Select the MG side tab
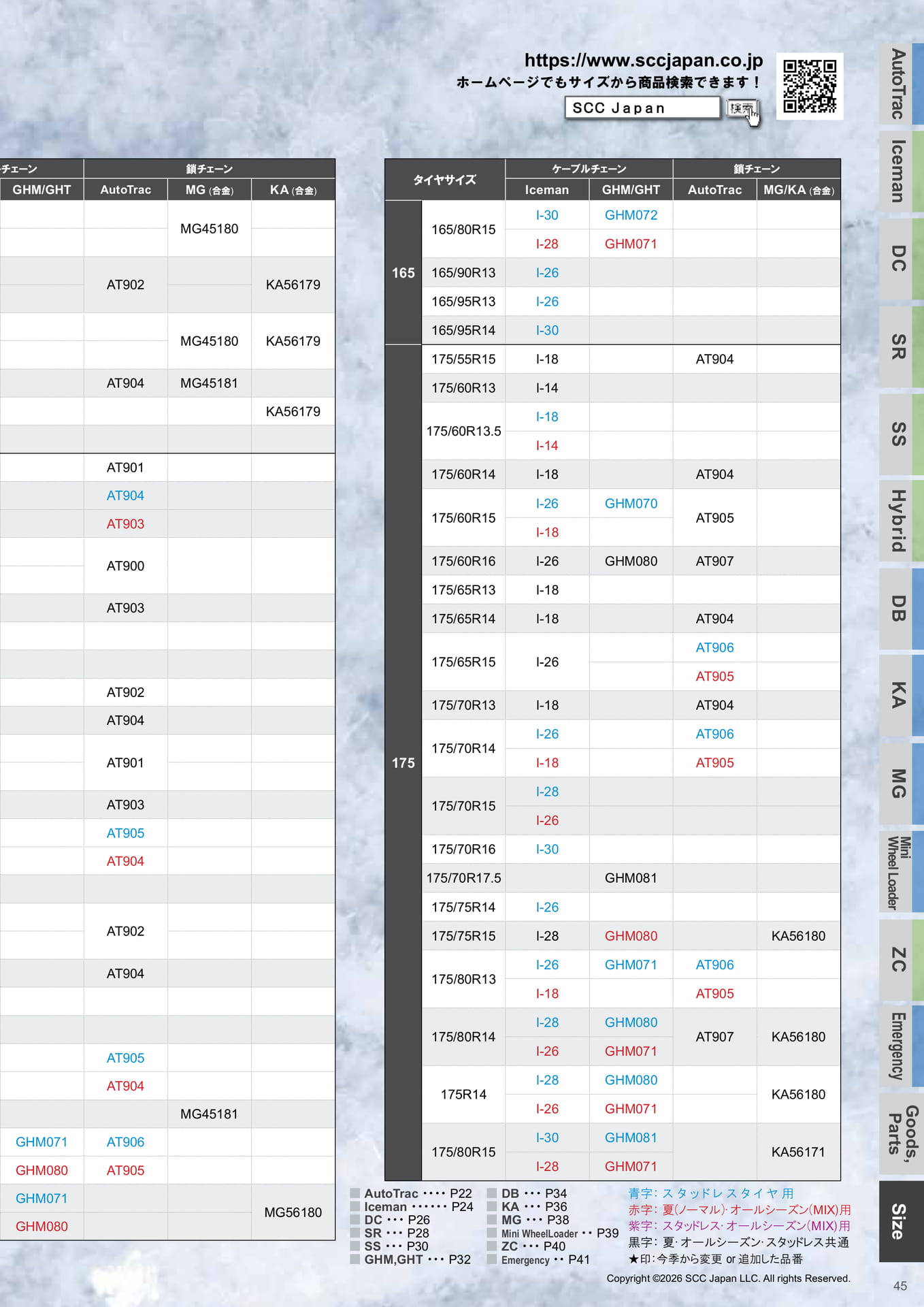The height and width of the screenshot is (1307, 924). [901, 784]
